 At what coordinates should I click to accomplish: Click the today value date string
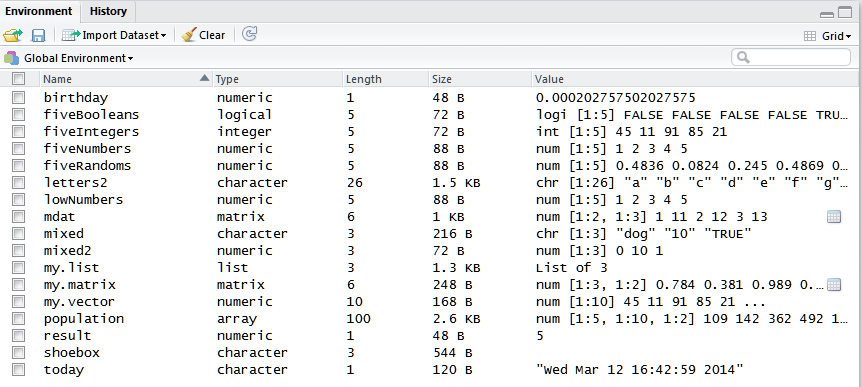click(639, 369)
